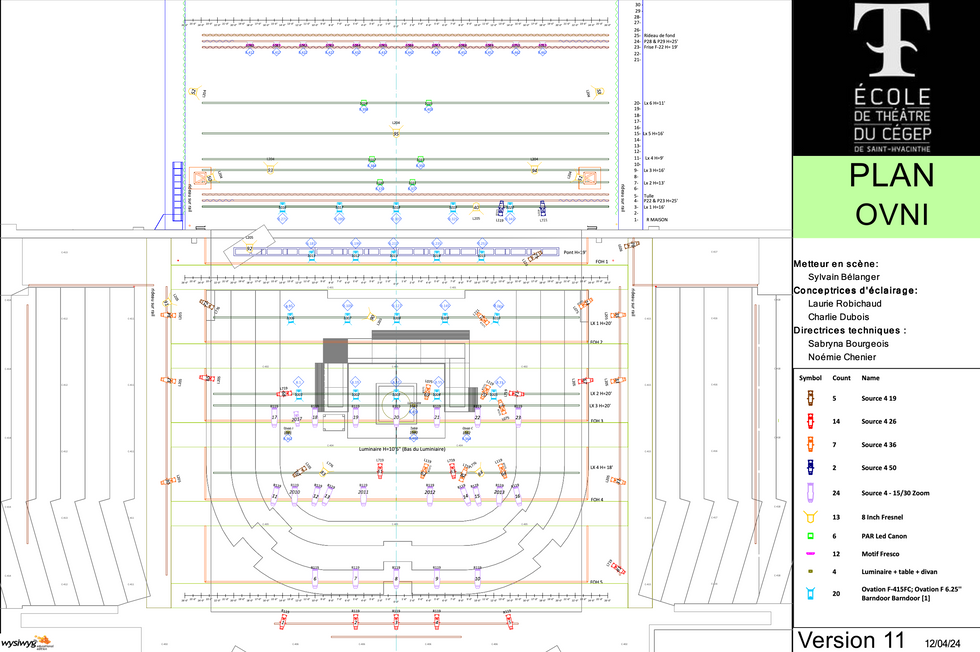Click the '8 Inch Fresnel' legend name
Viewport: 980px width, 652px height.
(x=882, y=518)
